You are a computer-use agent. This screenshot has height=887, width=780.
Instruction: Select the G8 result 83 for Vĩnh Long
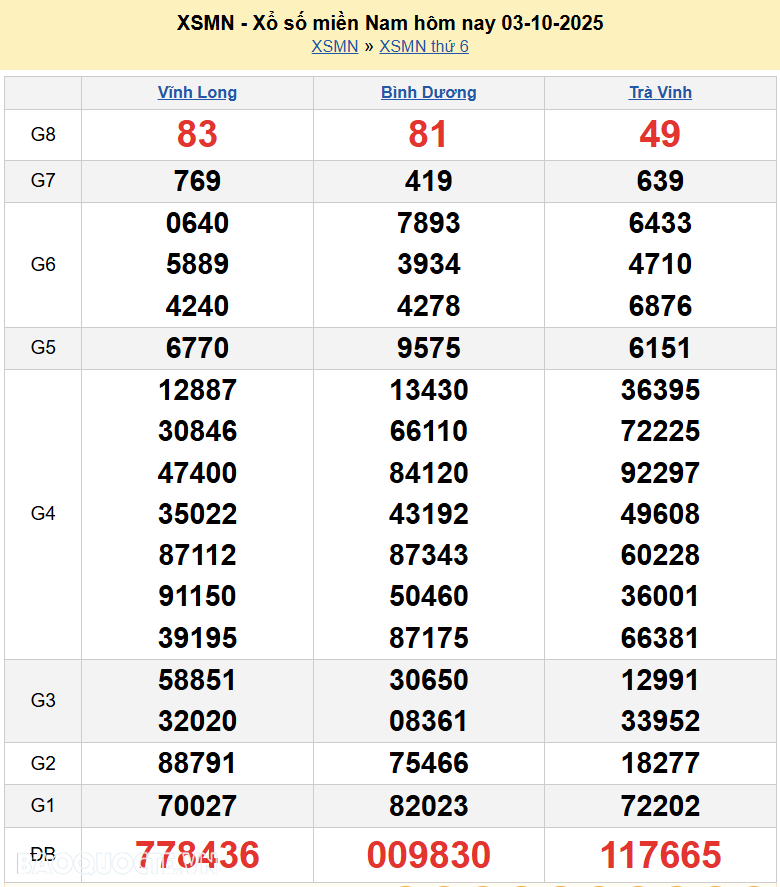click(x=197, y=134)
